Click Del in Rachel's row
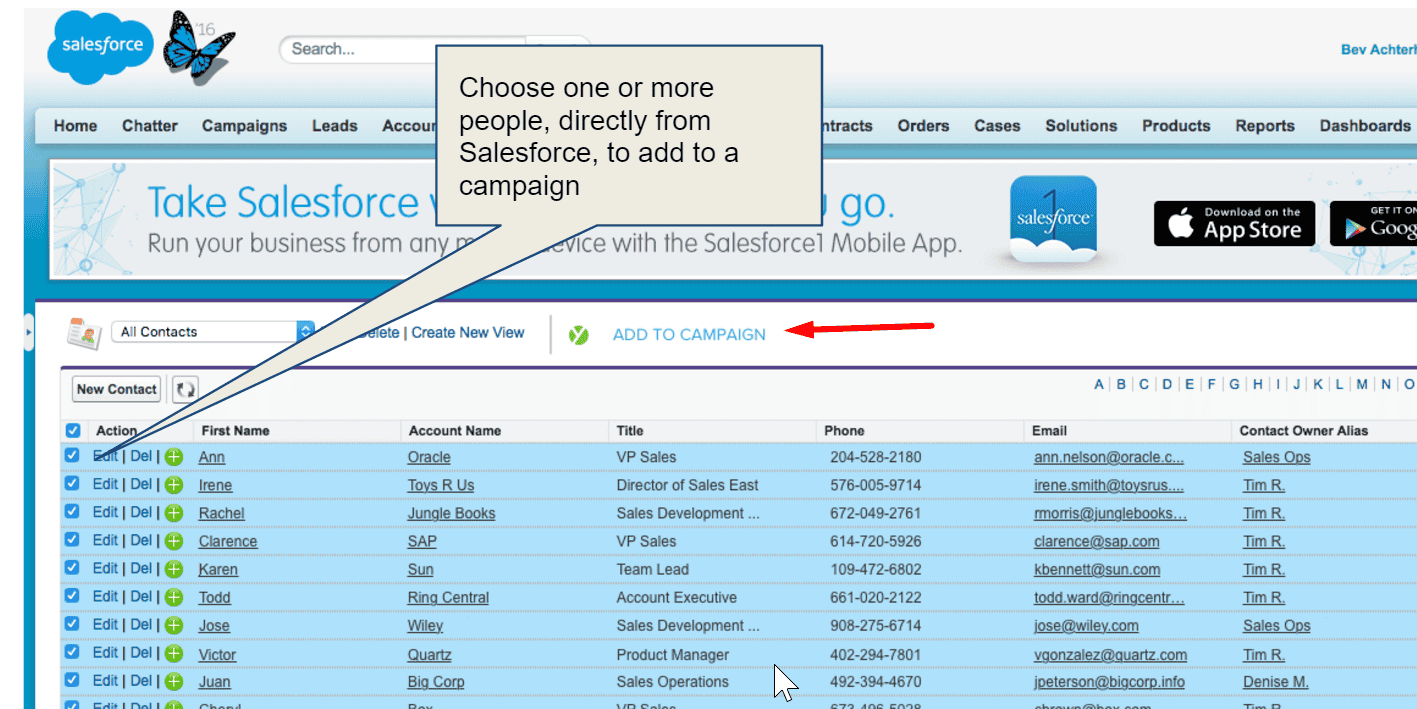Viewport: 1417px width, 709px height. tap(141, 512)
